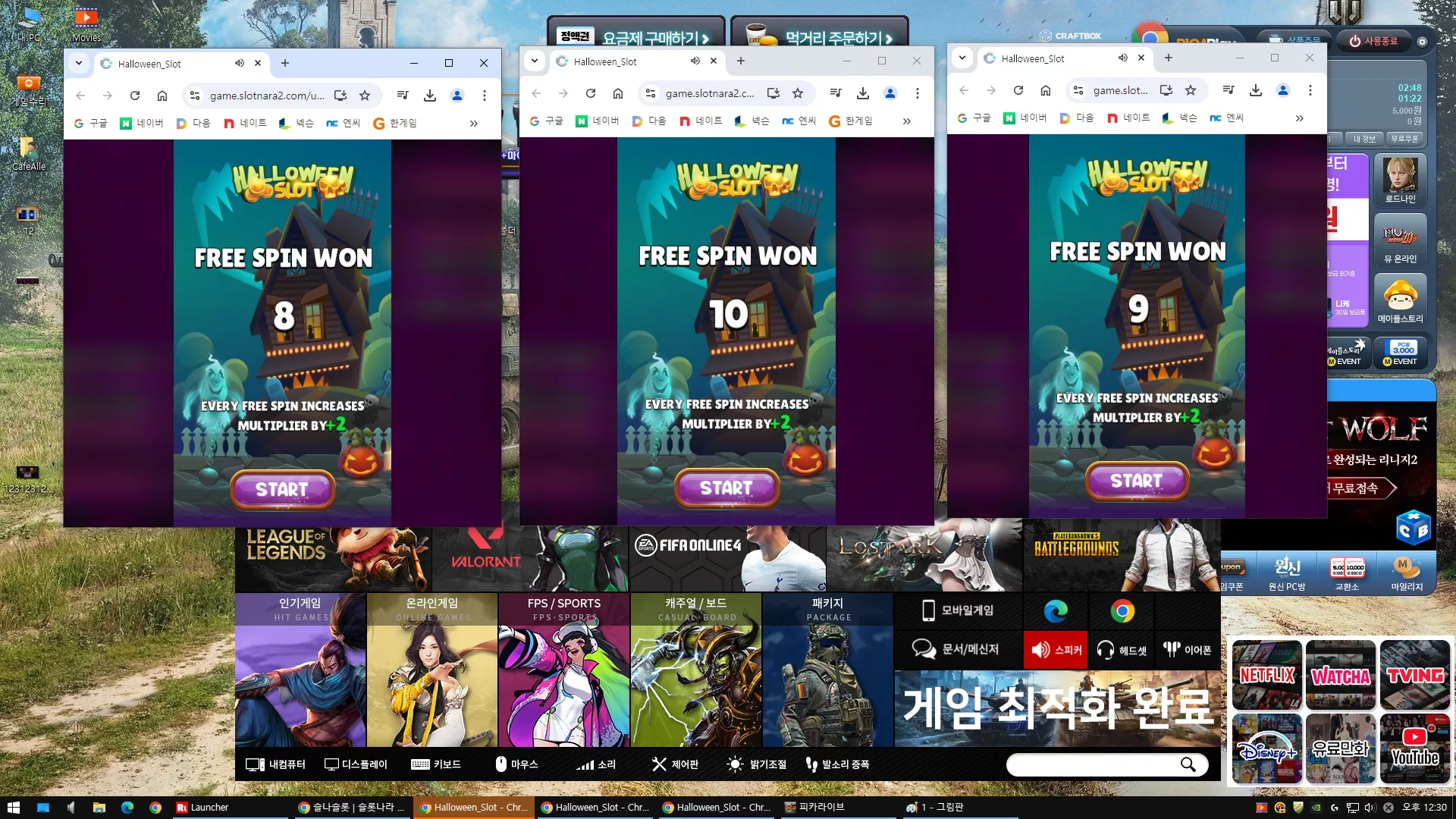1456x819 pixels.
Task: Expand hidden bookmarks in the left Chrome window
Action: pos(474,124)
